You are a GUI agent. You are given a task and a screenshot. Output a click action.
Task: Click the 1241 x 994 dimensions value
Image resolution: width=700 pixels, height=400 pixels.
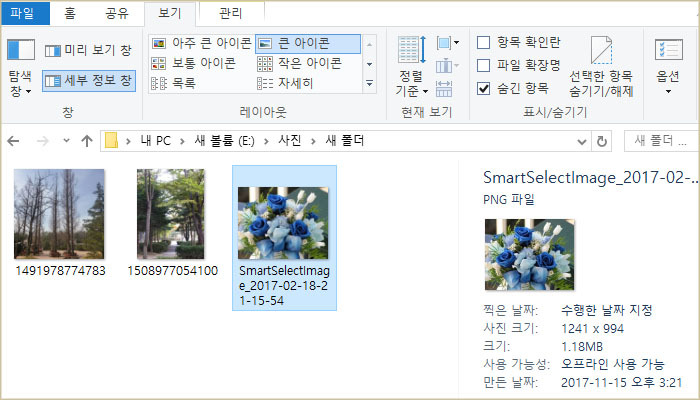click(592, 329)
